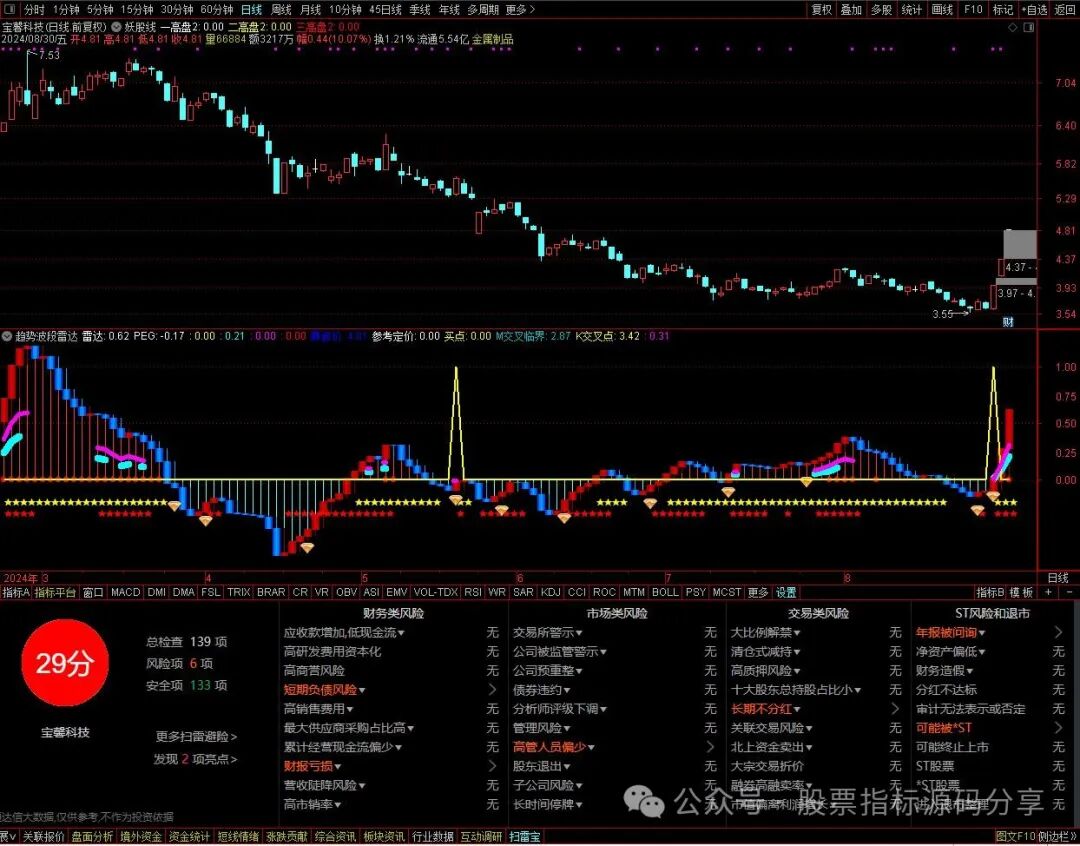This screenshot has height=846, width=1080.
Task: Open 发现 2 项亮点 link
Action: [195, 759]
